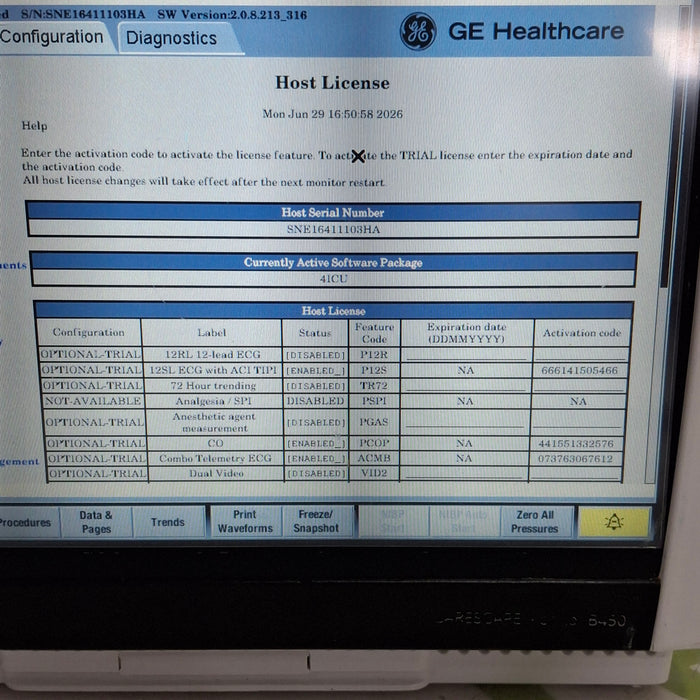Select activation code field for Anesthetic agent measurement
700x700 pixels.
point(577,422)
